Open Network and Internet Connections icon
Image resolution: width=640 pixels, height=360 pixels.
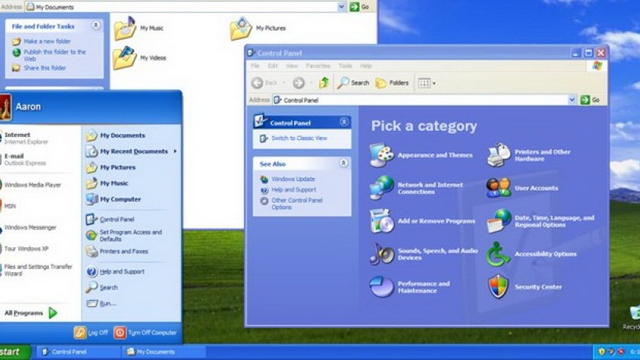(382, 188)
